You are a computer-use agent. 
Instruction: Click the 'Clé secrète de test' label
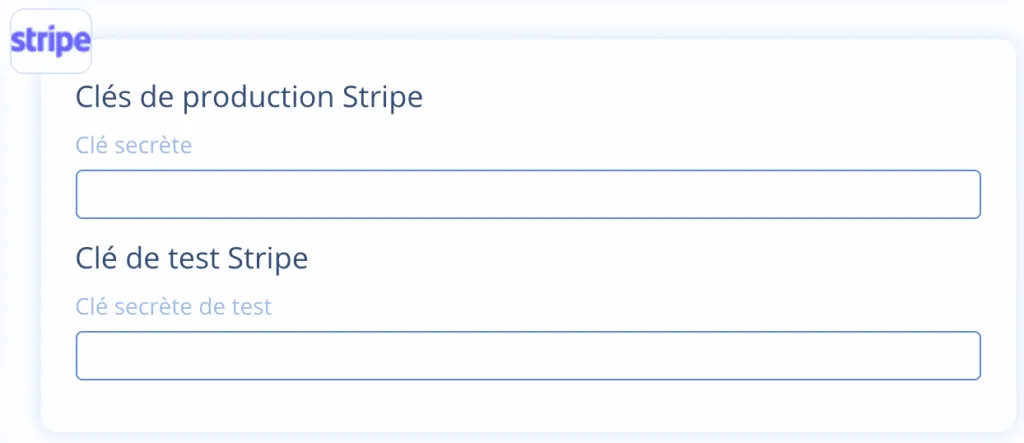point(174,307)
